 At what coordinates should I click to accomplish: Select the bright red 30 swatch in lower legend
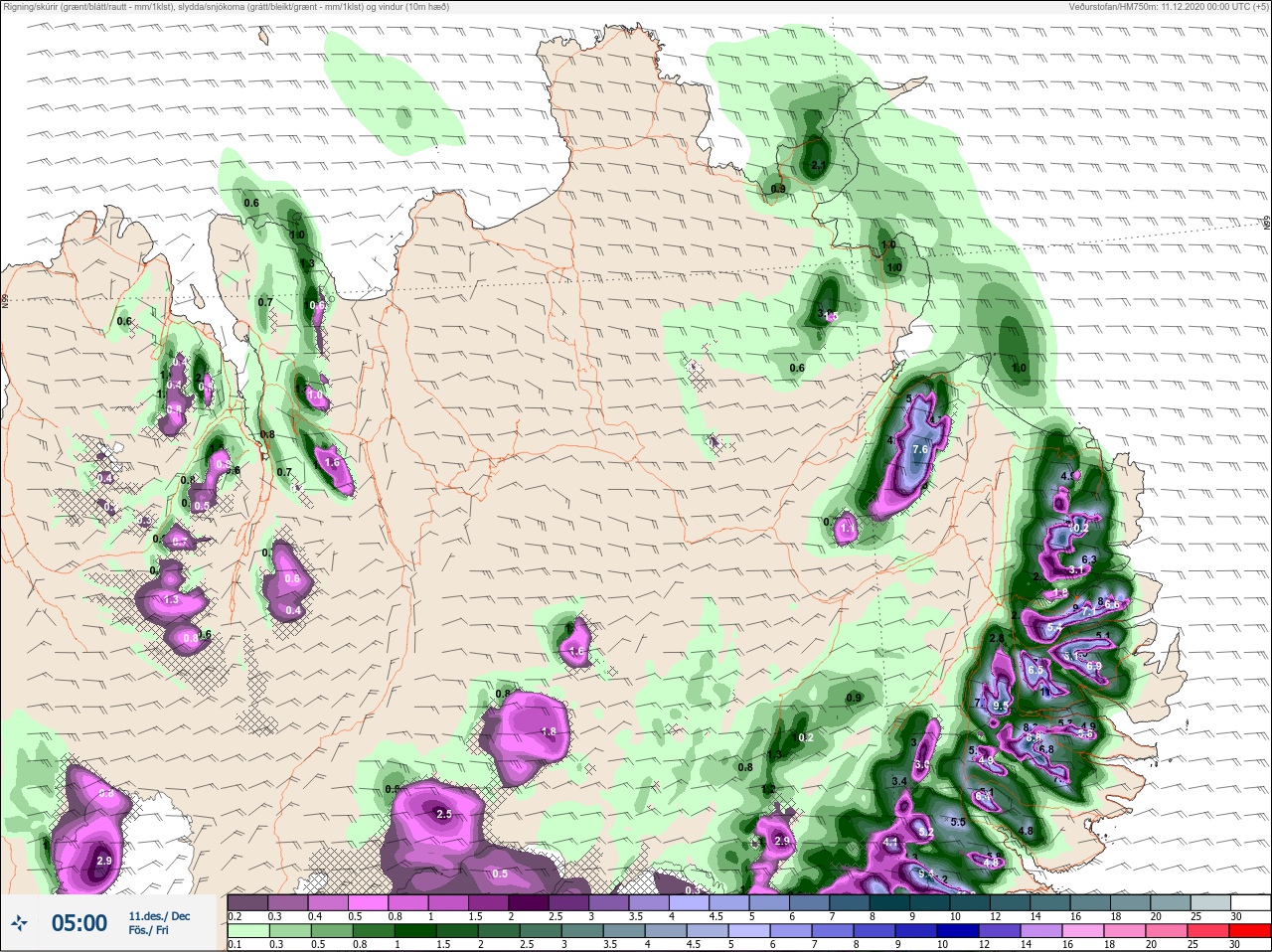click(x=1250, y=931)
